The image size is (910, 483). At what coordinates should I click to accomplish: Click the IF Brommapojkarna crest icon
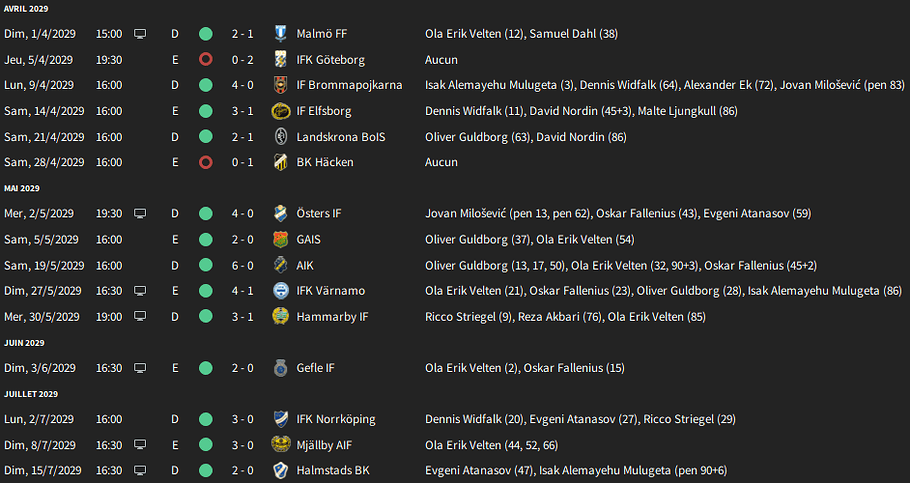(280, 85)
